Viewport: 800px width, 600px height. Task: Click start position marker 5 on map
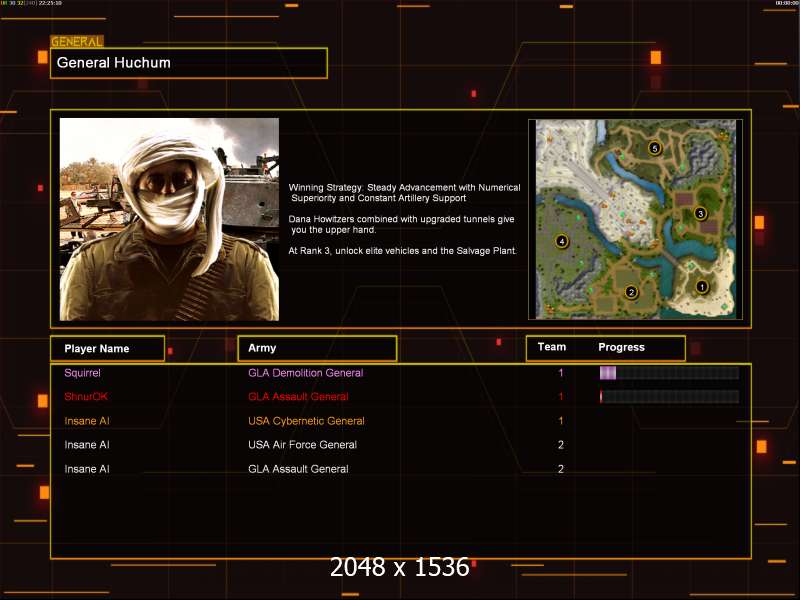(655, 148)
